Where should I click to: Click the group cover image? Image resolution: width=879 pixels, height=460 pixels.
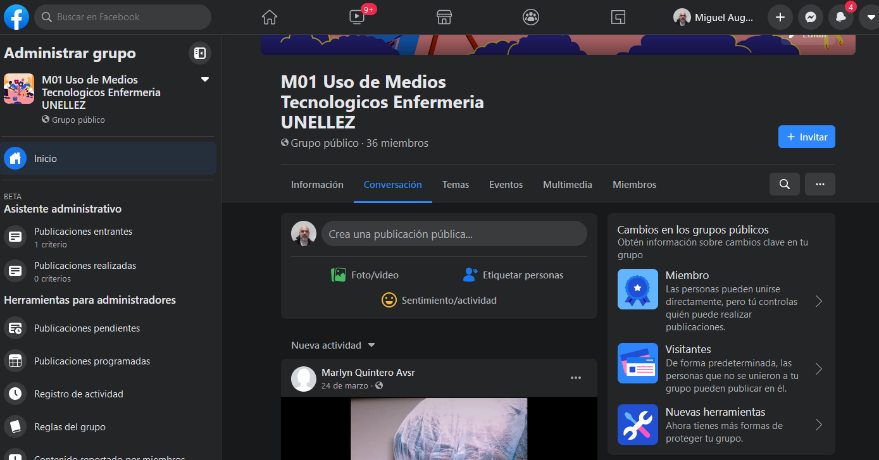[x=558, y=45]
